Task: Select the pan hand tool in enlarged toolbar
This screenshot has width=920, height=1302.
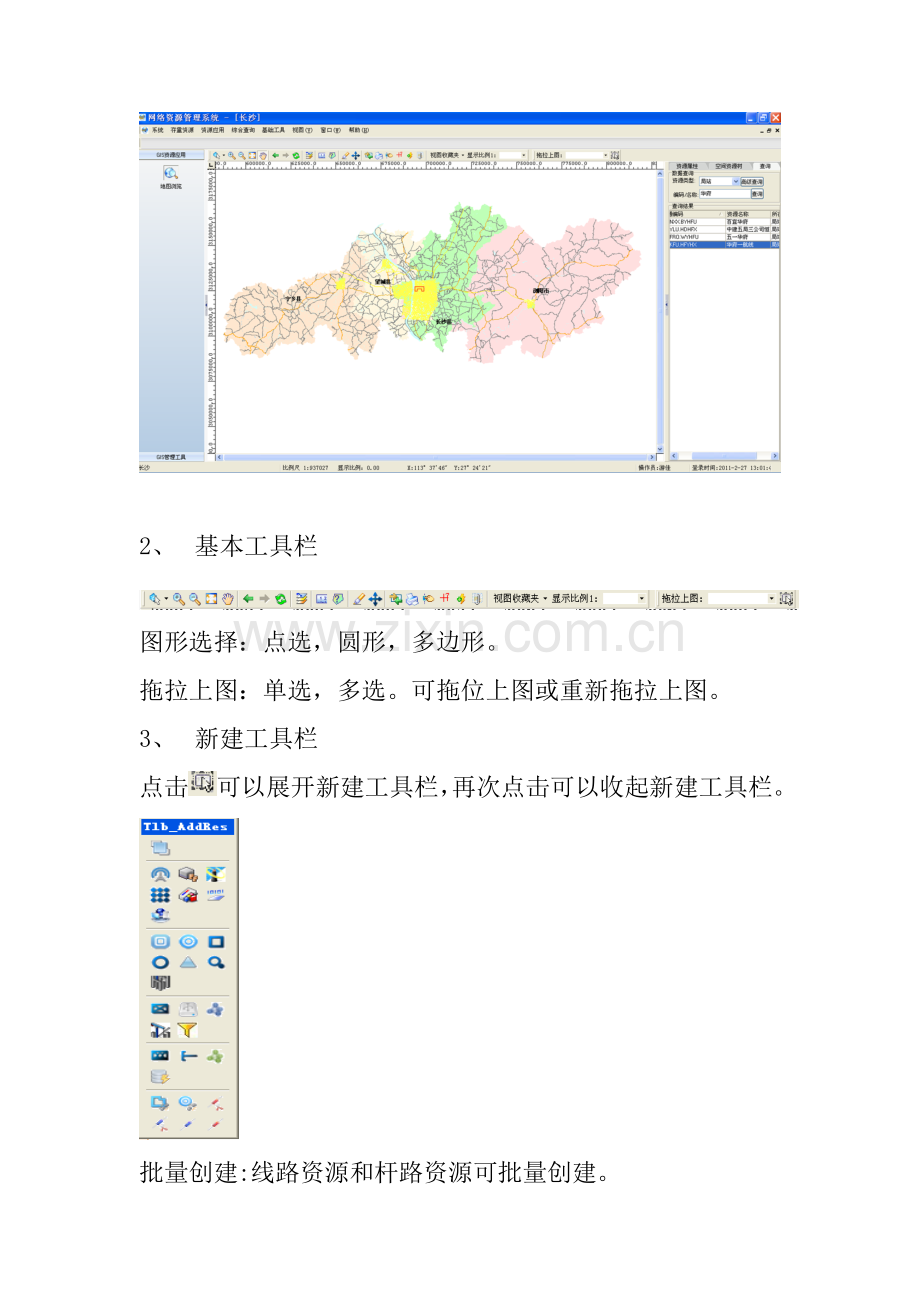Action: 227,599
